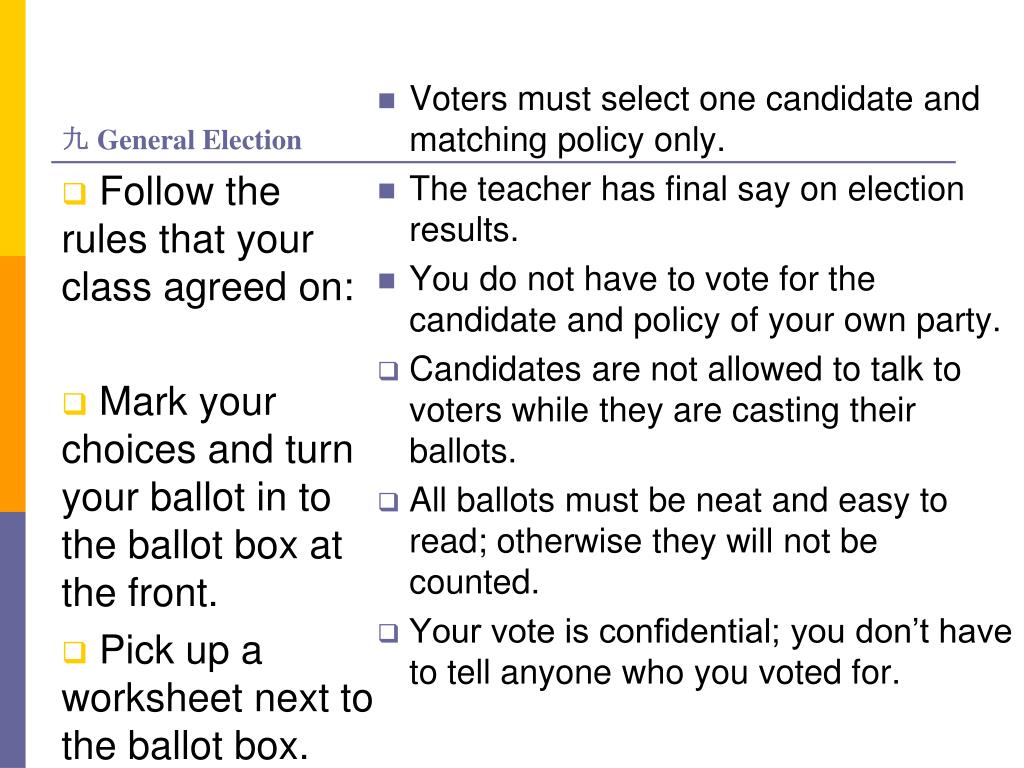Select the hollow bullet beside "All ballots must"
This screenshot has height=768, width=1024.
(388, 503)
